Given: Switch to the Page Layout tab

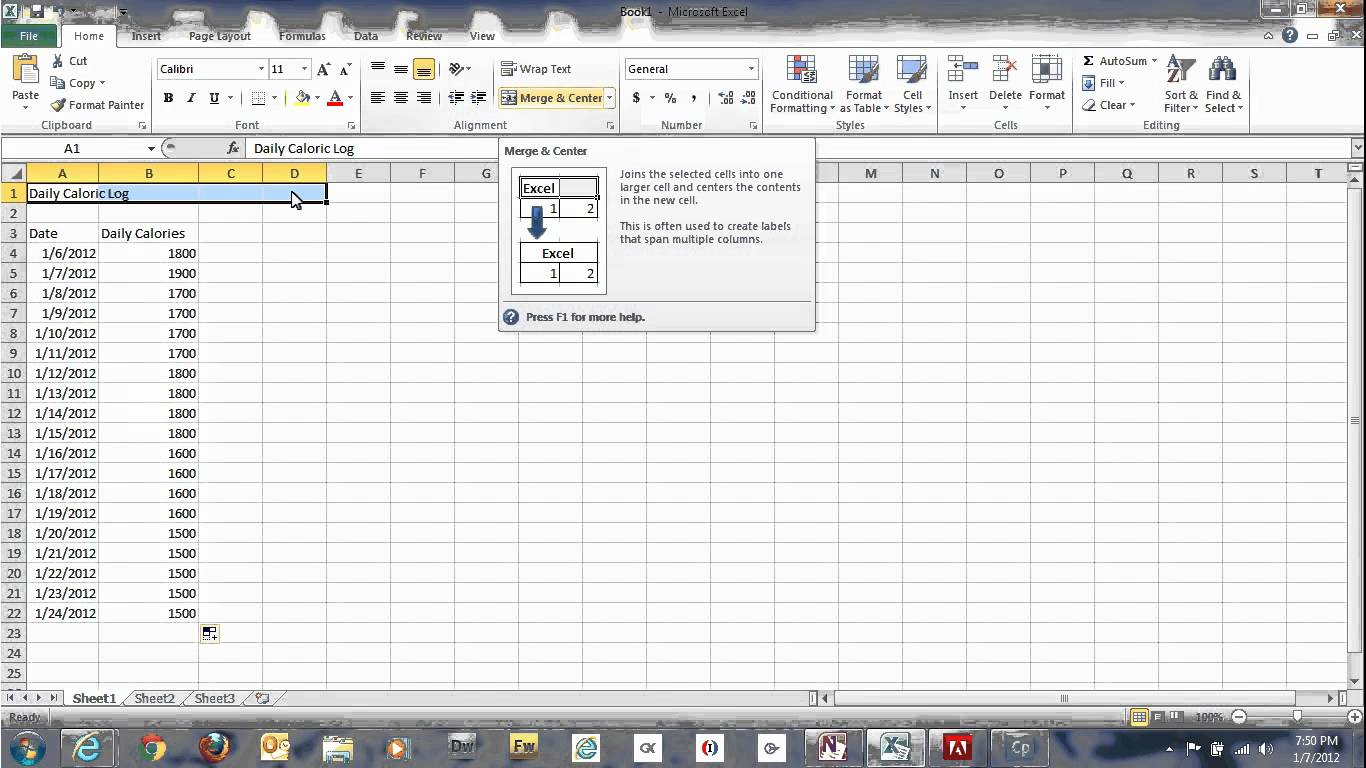Looking at the screenshot, I should [220, 36].
